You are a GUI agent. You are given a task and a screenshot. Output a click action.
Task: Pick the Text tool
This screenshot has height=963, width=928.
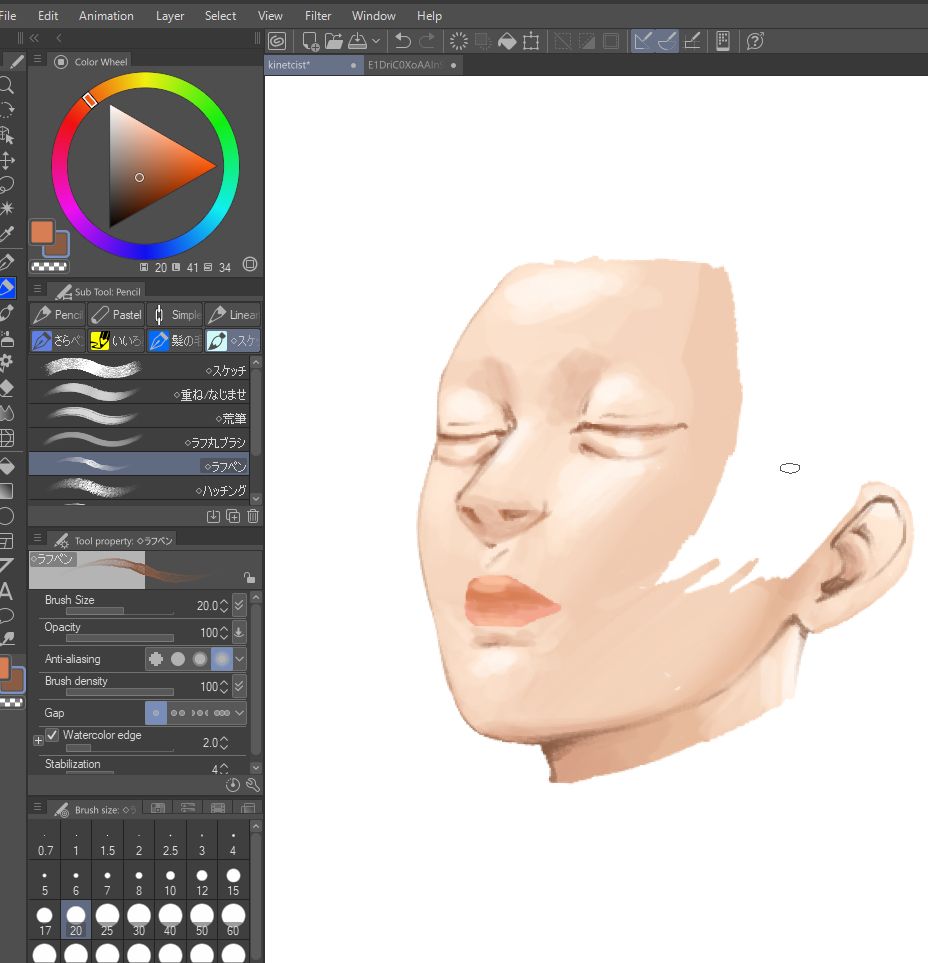click(x=7, y=591)
